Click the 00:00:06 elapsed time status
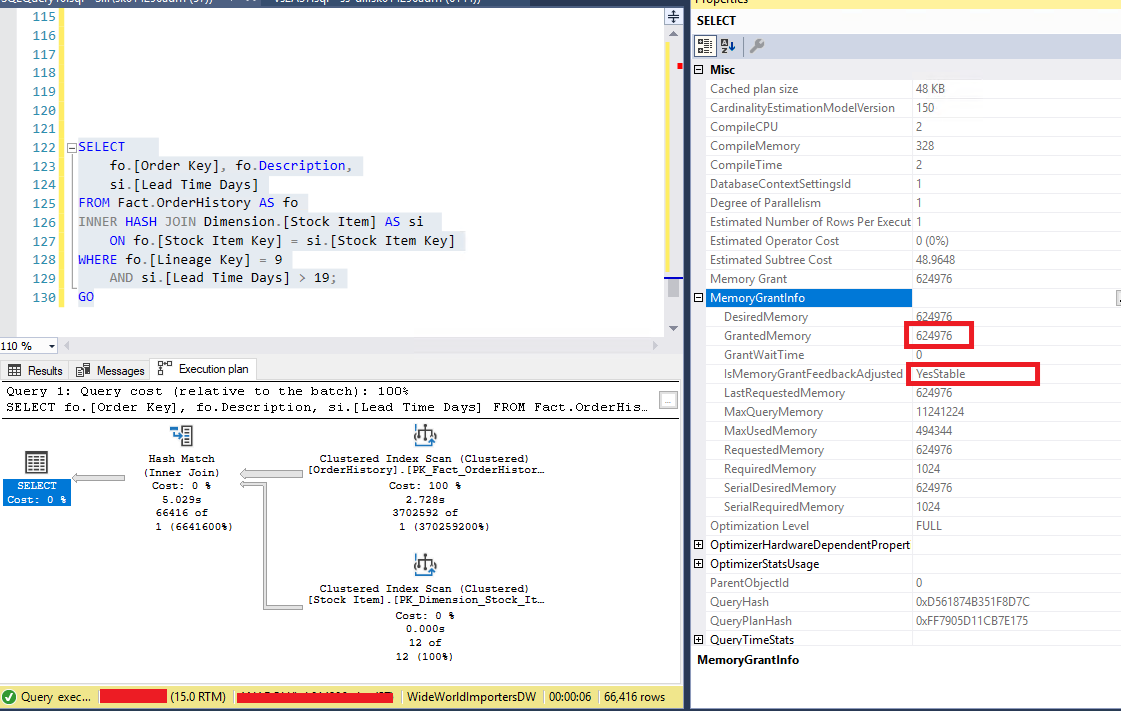 click(570, 697)
